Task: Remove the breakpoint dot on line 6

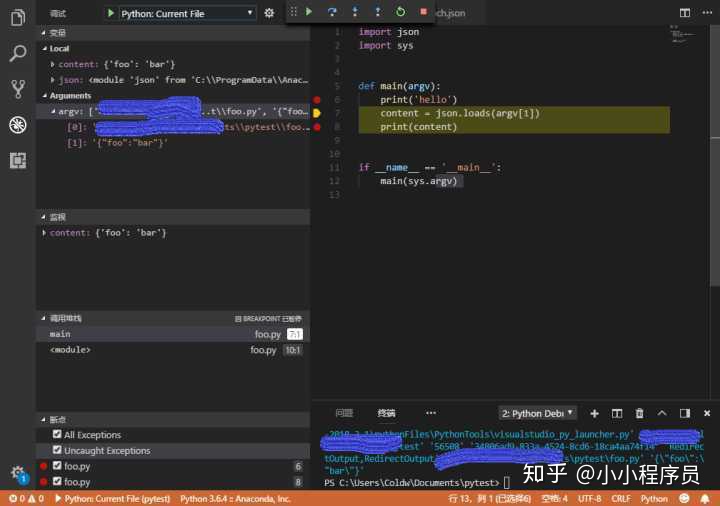Action: tap(317, 100)
